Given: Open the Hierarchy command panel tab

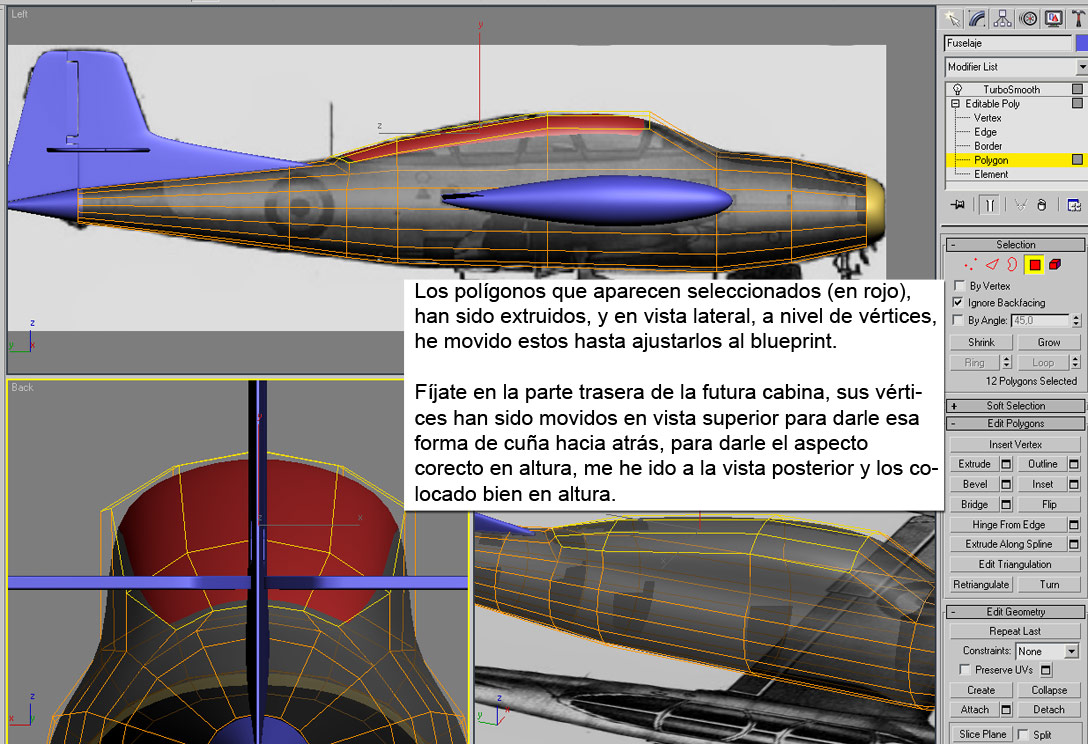Looking at the screenshot, I should coord(1003,19).
